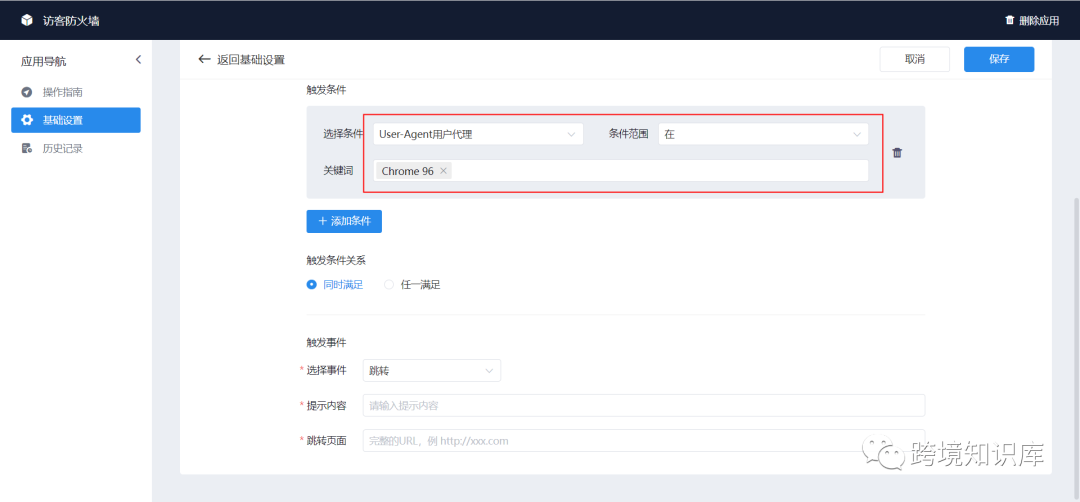This screenshot has height=502, width=1080.
Task: Click the 取消 button
Action: click(x=915, y=59)
